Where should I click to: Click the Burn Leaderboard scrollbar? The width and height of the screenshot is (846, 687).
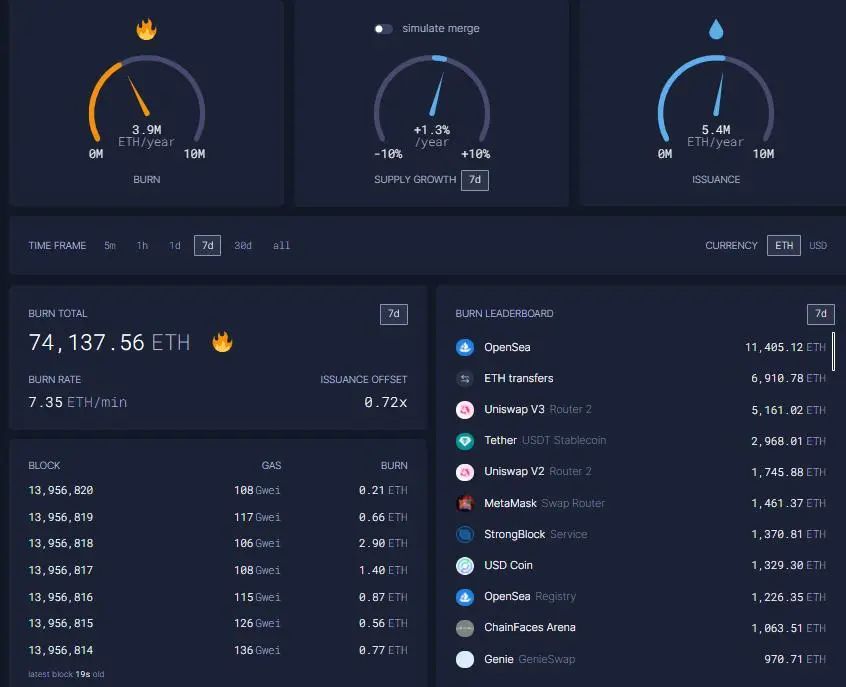[834, 351]
